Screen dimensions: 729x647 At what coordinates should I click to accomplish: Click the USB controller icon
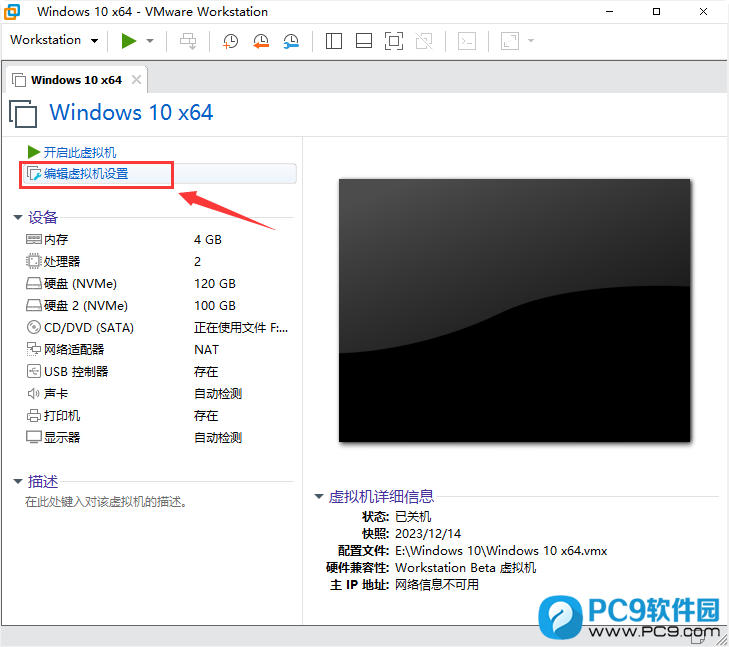click(x=33, y=371)
